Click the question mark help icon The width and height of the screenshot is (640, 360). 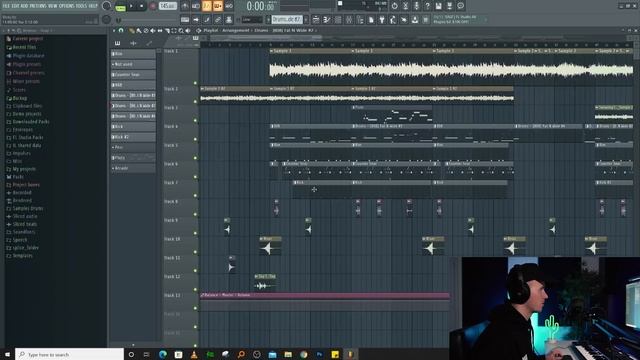[x=427, y=6]
